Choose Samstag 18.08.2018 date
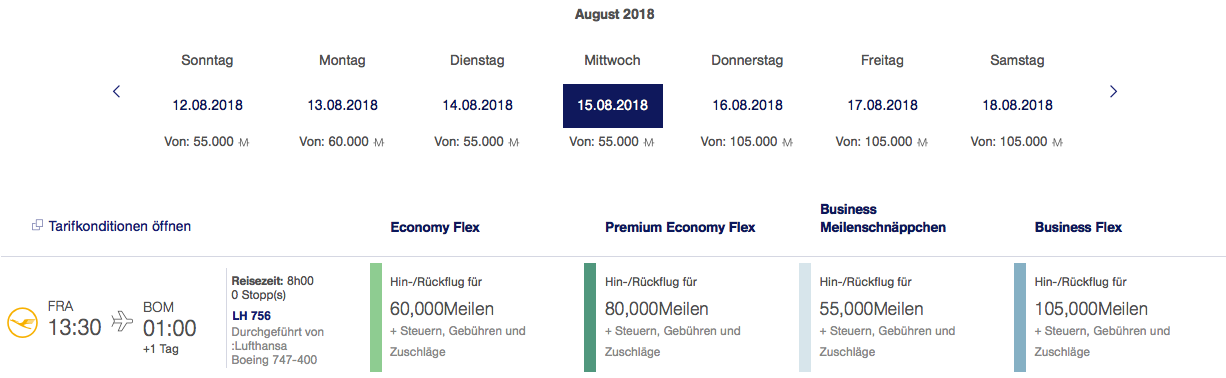The image size is (1226, 378). tap(1017, 105)
